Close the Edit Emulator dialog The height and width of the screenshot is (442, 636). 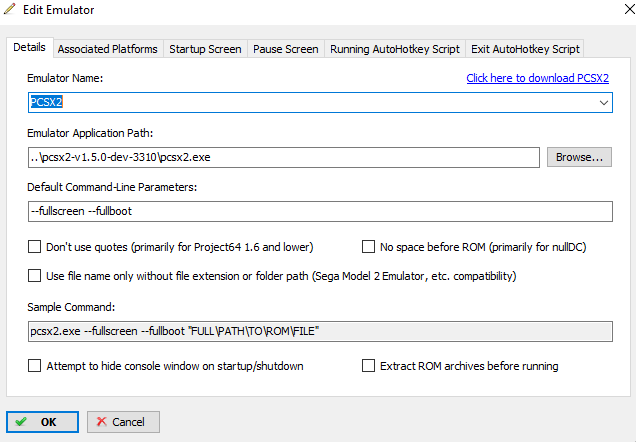point(629,9)
